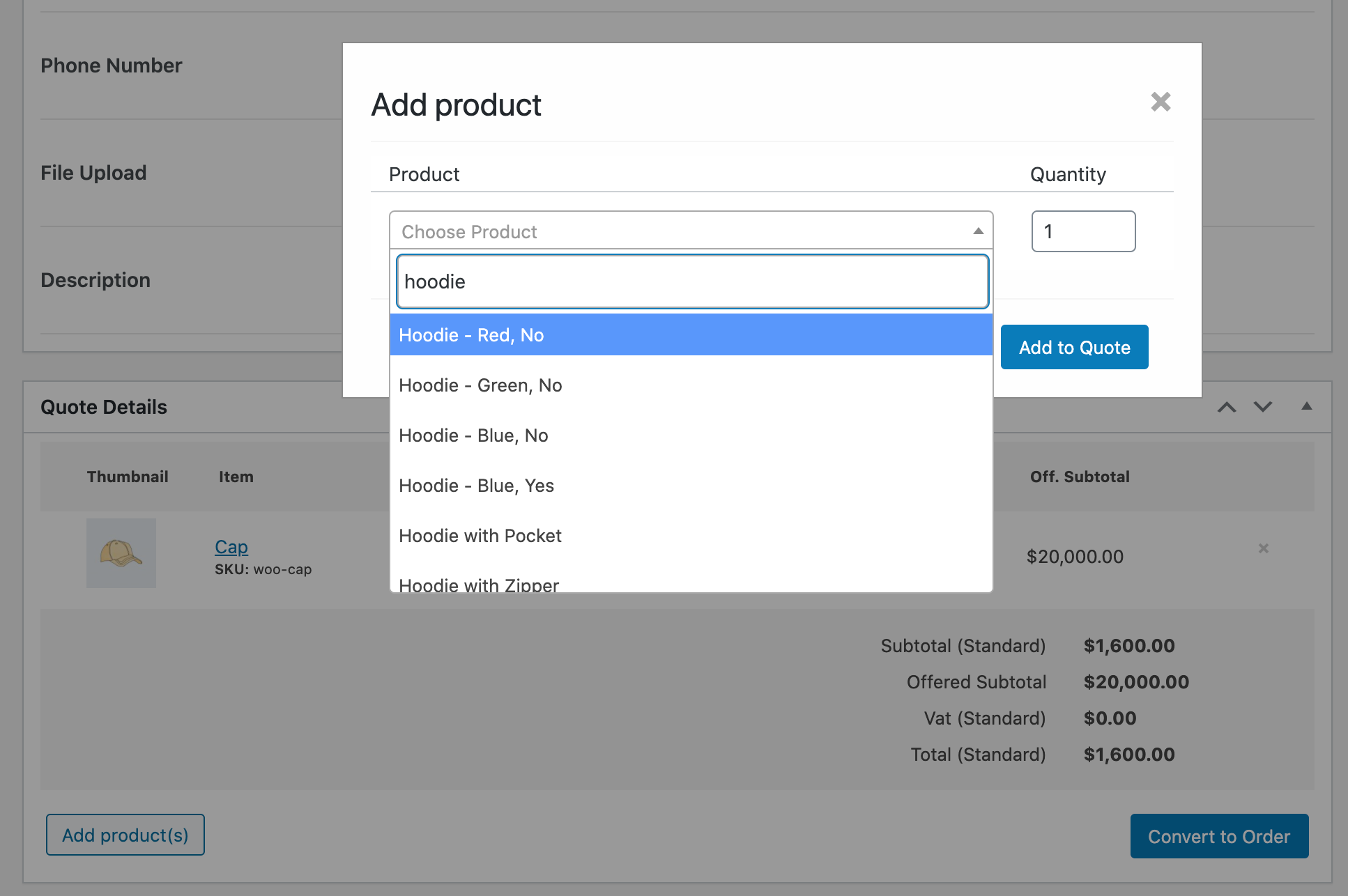Screen dimensions: 1348x896
Task: Click the Add to Quote button icon
Action: pyautogui.click(x=1075, y=347)
